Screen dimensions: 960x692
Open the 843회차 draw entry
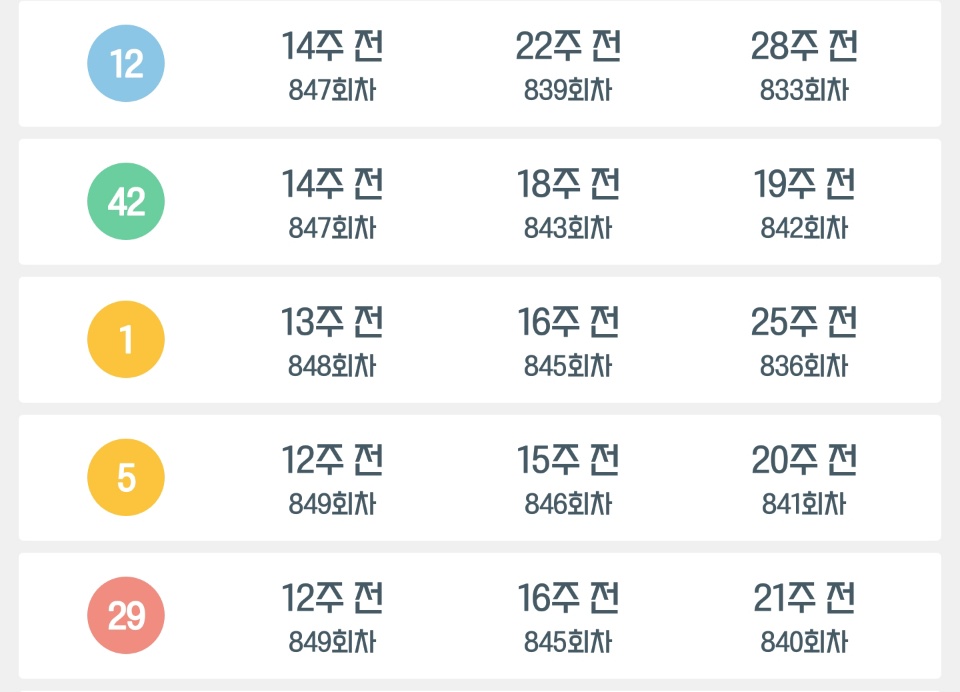(568, 228)
